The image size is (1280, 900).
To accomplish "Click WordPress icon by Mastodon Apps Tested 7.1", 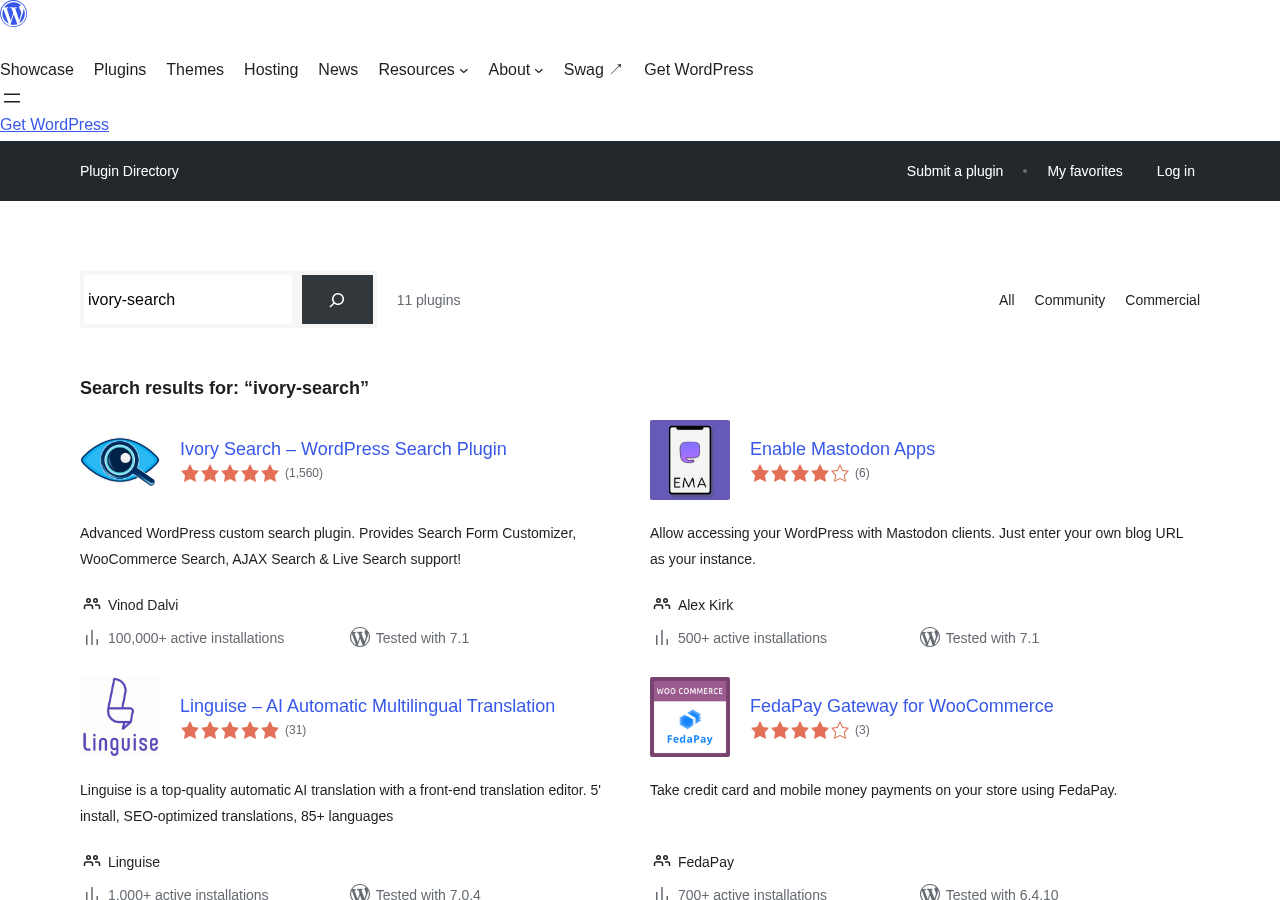I will tap(930, 637).
